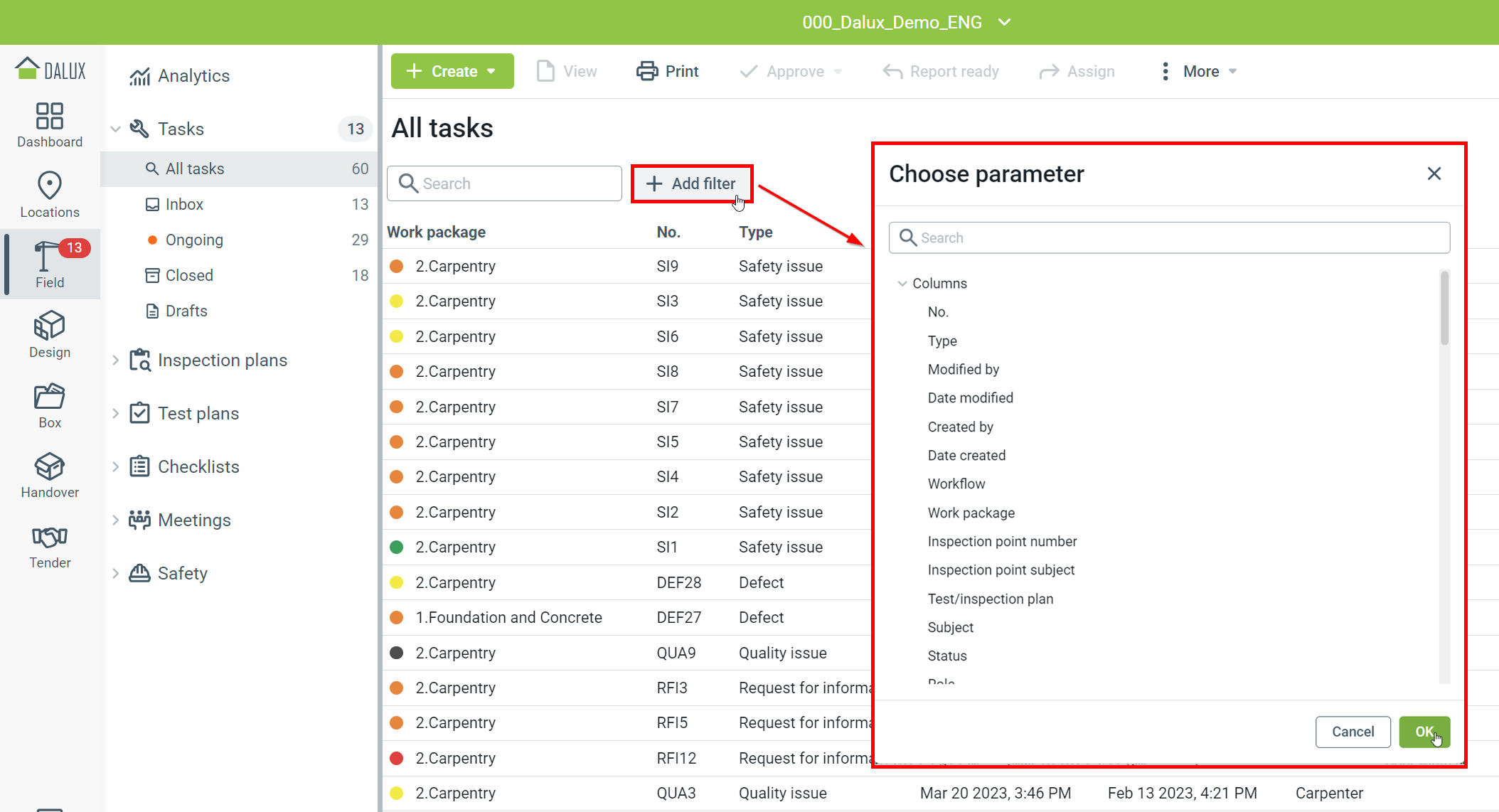Collapse the Columns group in dialog

(x=902, y=284)
